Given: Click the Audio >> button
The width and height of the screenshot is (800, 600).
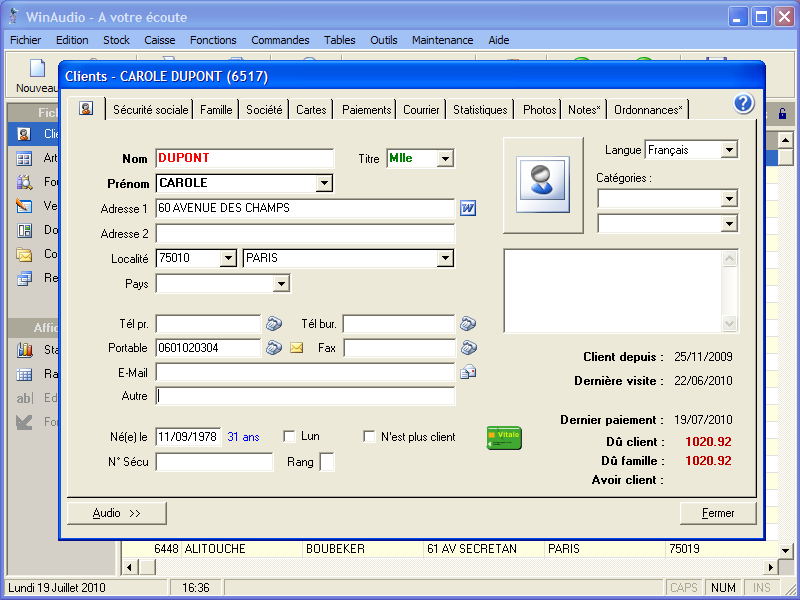Looking at the screenshot, I should click(117, 513).
